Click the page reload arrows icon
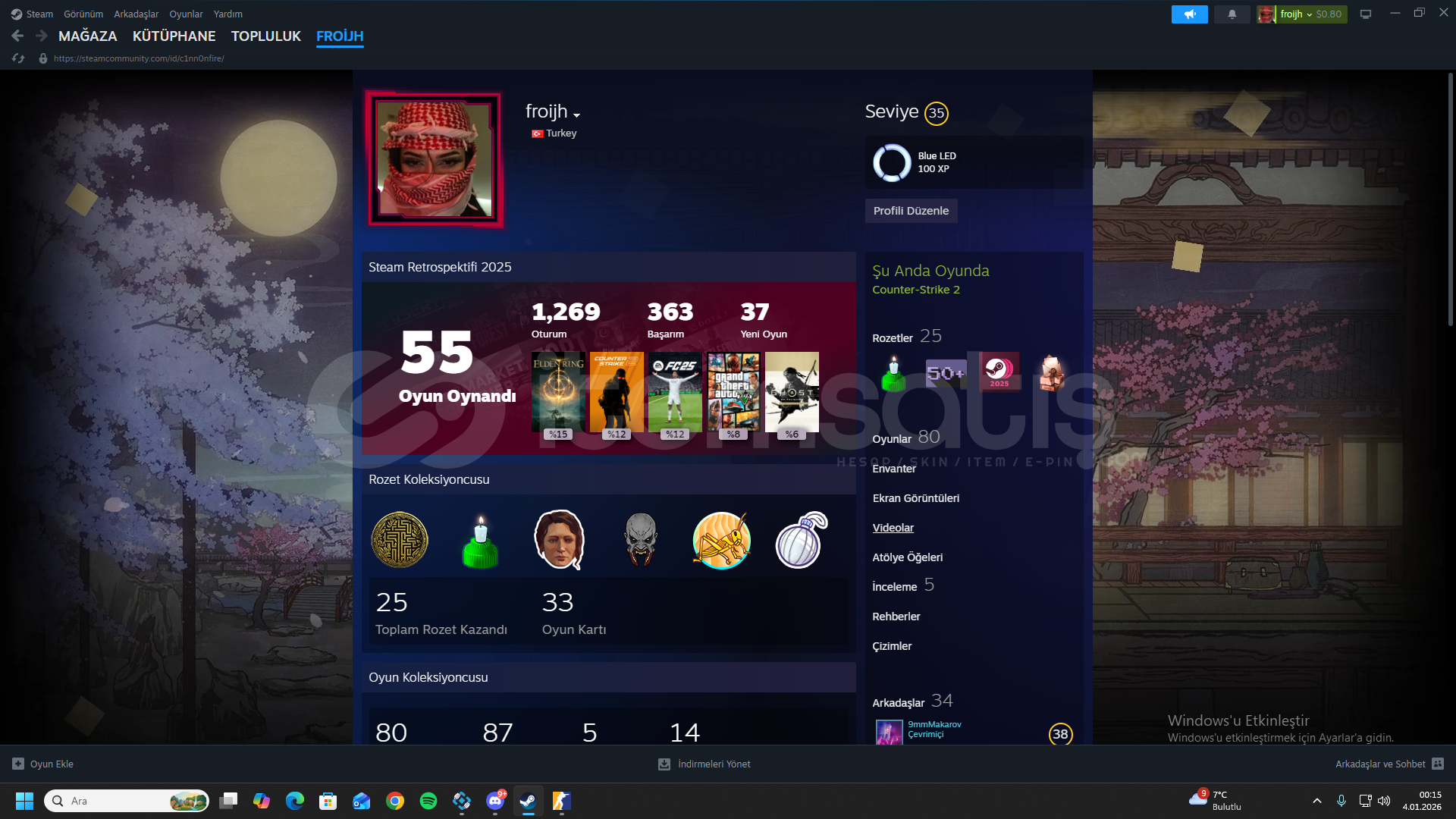This screenshot has width=1456, height=819. pyautogui.click(x=19, y=58)
